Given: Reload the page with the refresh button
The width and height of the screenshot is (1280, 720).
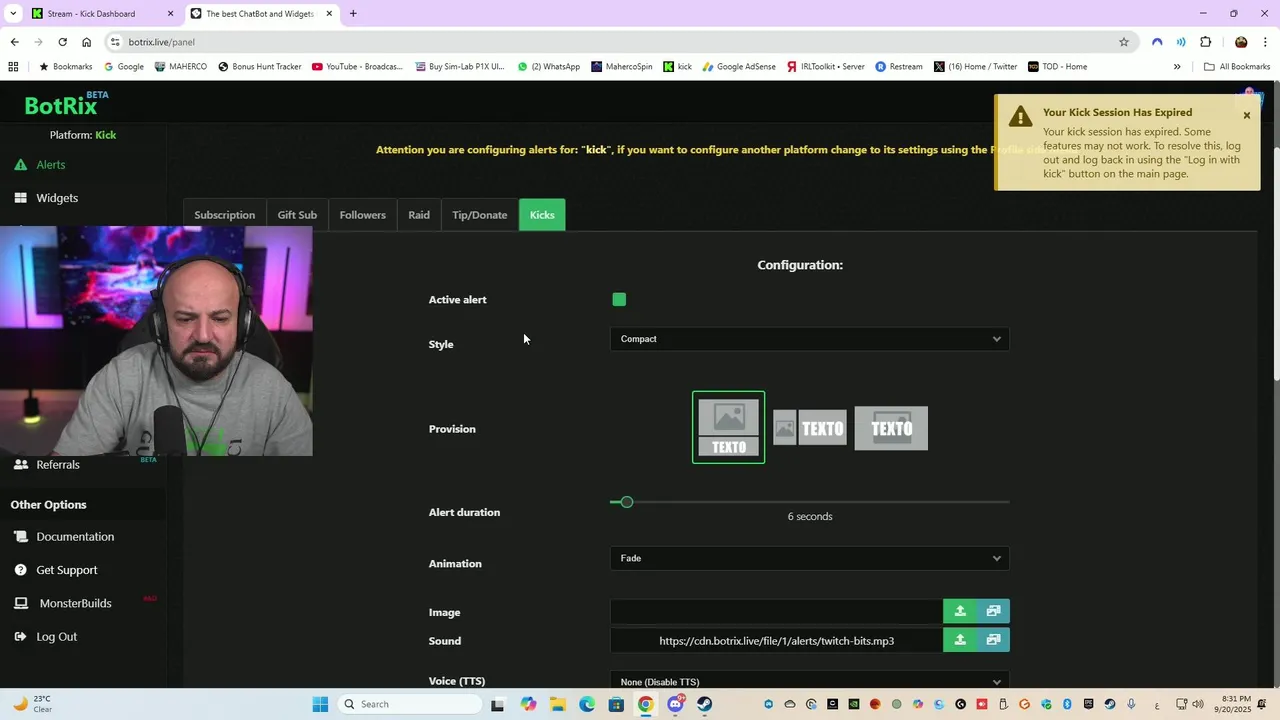Looking at the screenshot, I should point(62,42).
